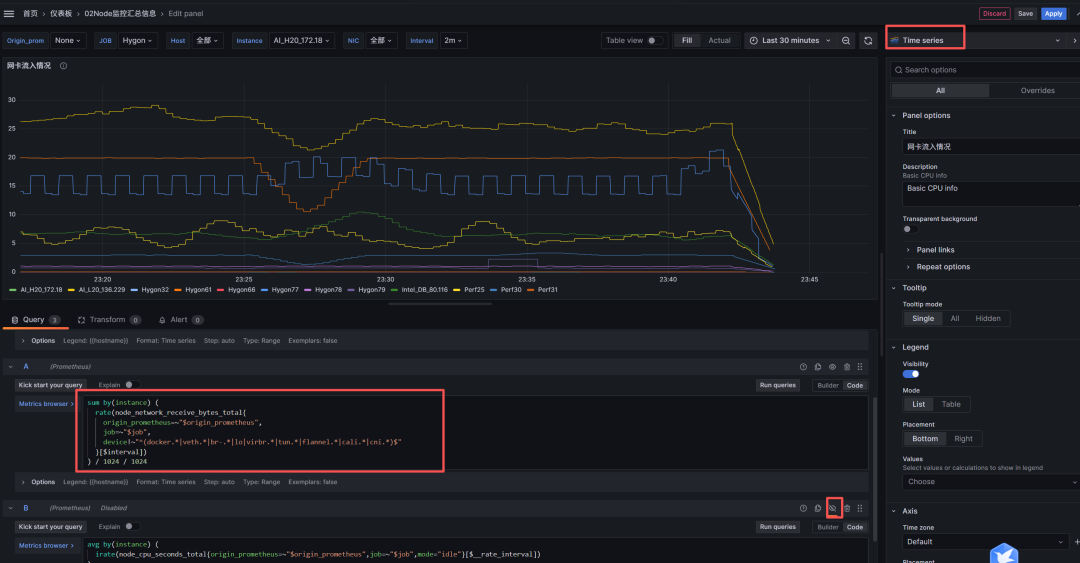Open the Time series visualization picker
The height and width of the screenshot is (563, 1080).
point(925,41)
